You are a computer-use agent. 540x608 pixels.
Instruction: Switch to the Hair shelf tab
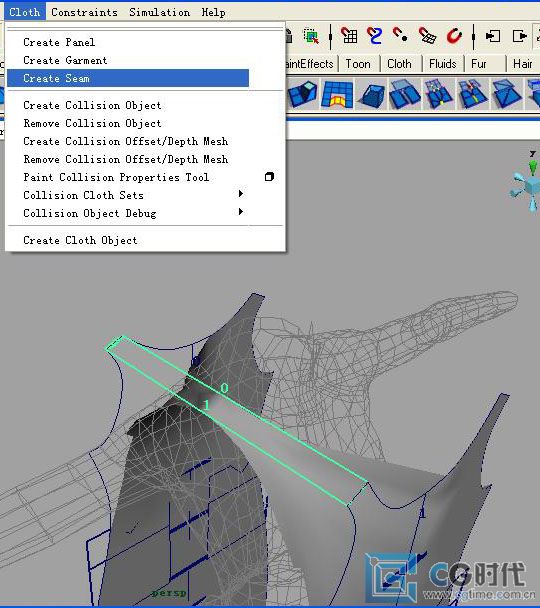[523, 64]
